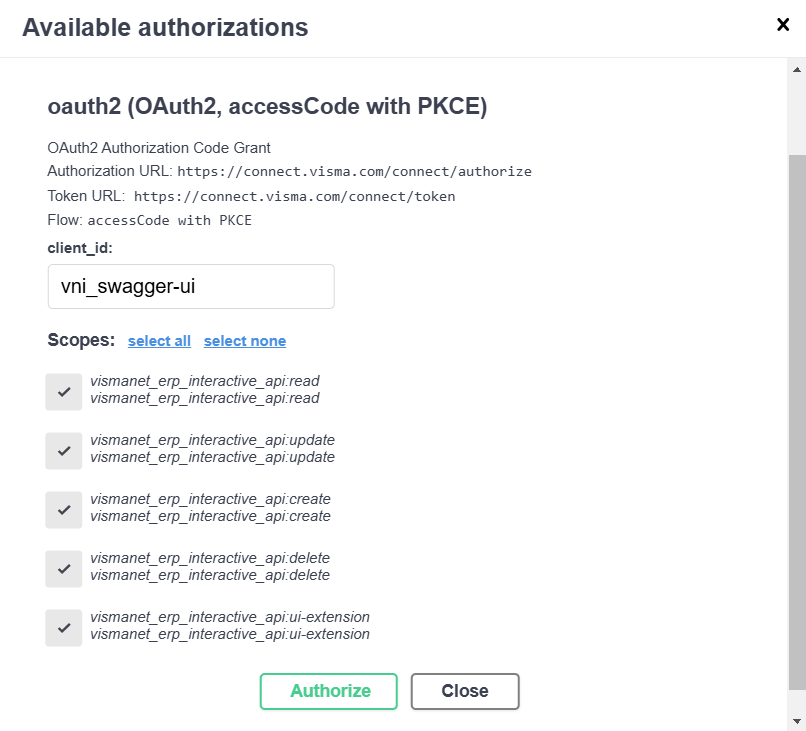Screen dimensions: 806x731
Task: Disable the vismanet_erp_interactive_api:update scope
Action: [x=63, y=450]
